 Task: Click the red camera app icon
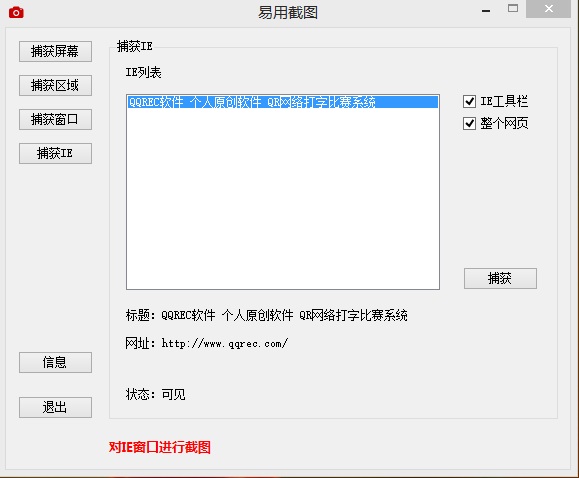(16, 13)
